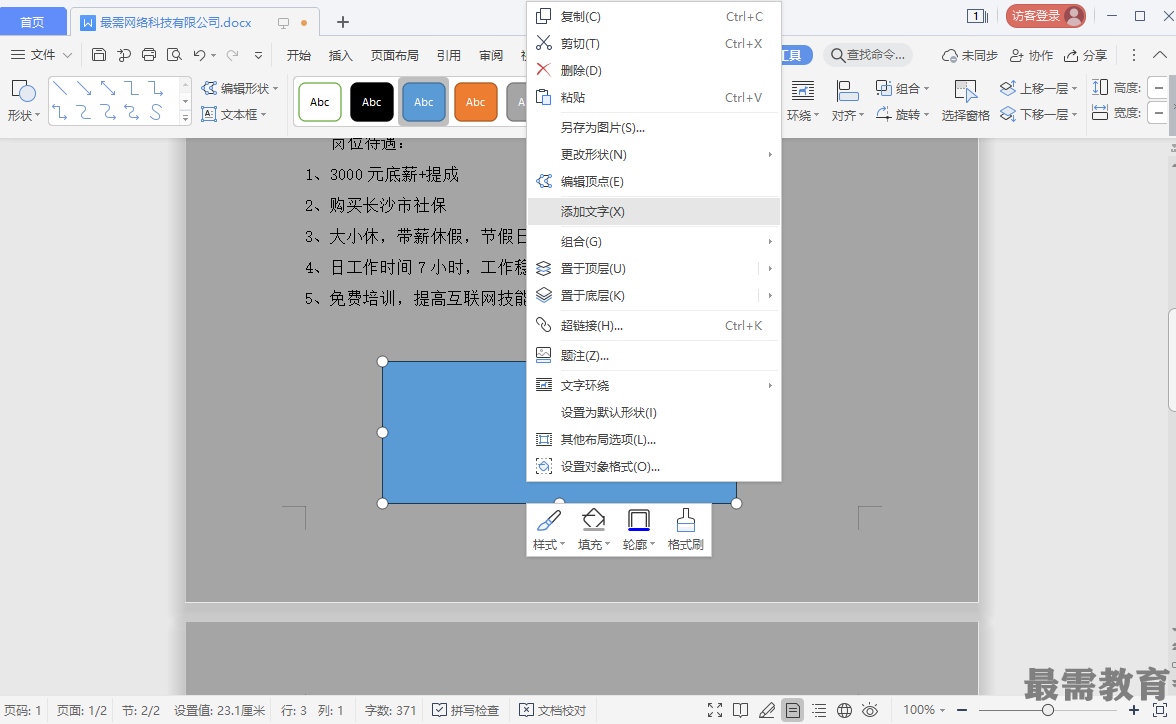Toggle 拼写检查 spell check in status bar
The width and height of the screenshot is (1176, 724).
pyautogui.click(x=466, y=710)
